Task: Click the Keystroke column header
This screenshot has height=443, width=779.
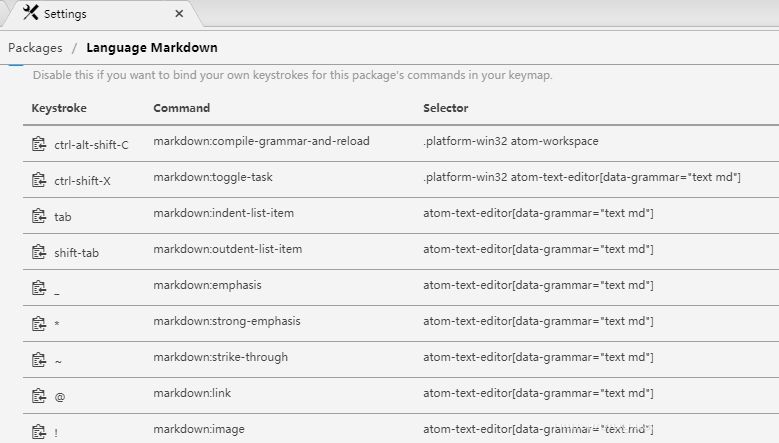Action: click(59, 107)
